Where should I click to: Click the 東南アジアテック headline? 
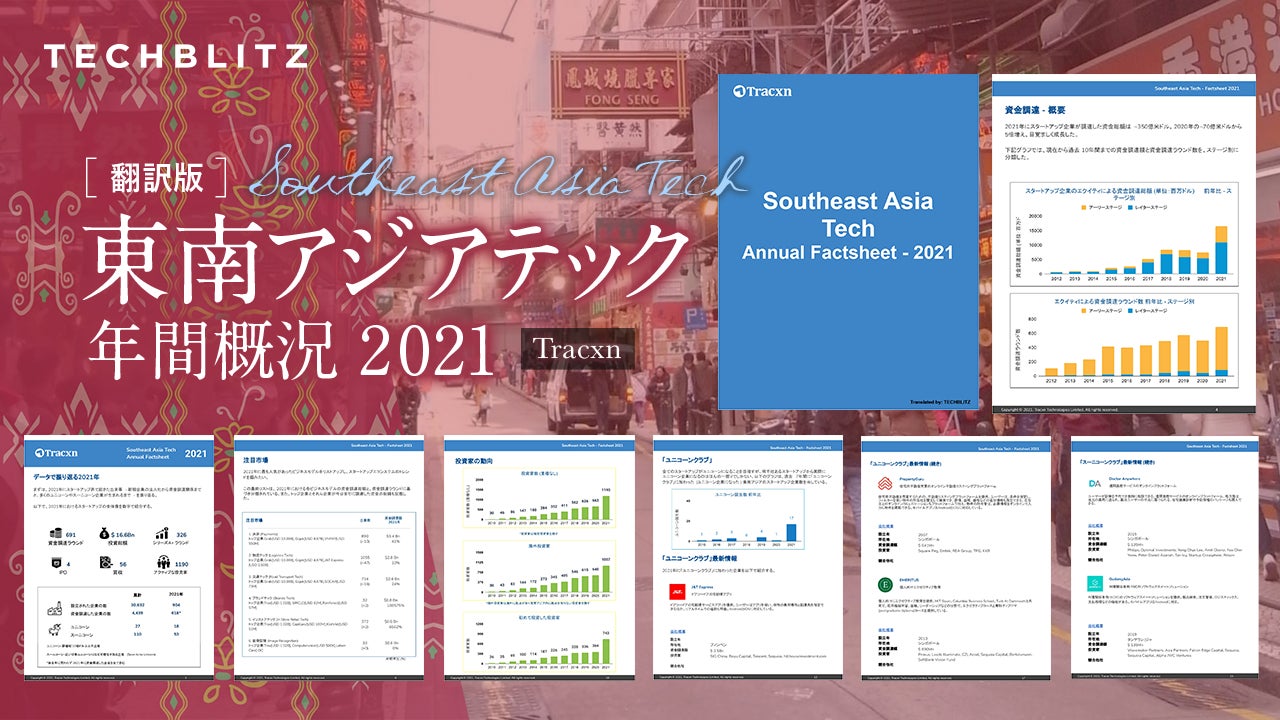pyautogui.click(x=387, y=265)
